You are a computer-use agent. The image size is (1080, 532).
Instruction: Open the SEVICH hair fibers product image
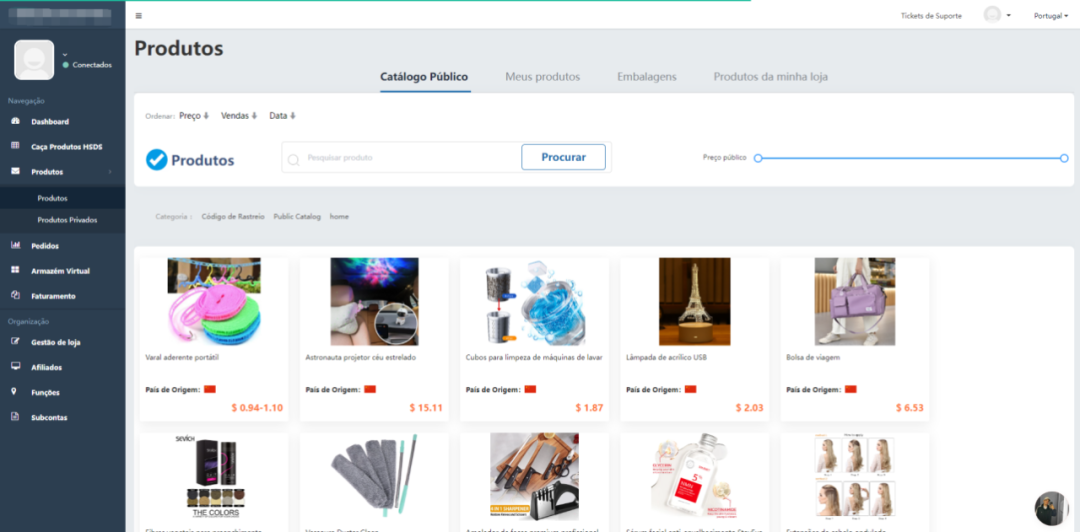[214, 476]
